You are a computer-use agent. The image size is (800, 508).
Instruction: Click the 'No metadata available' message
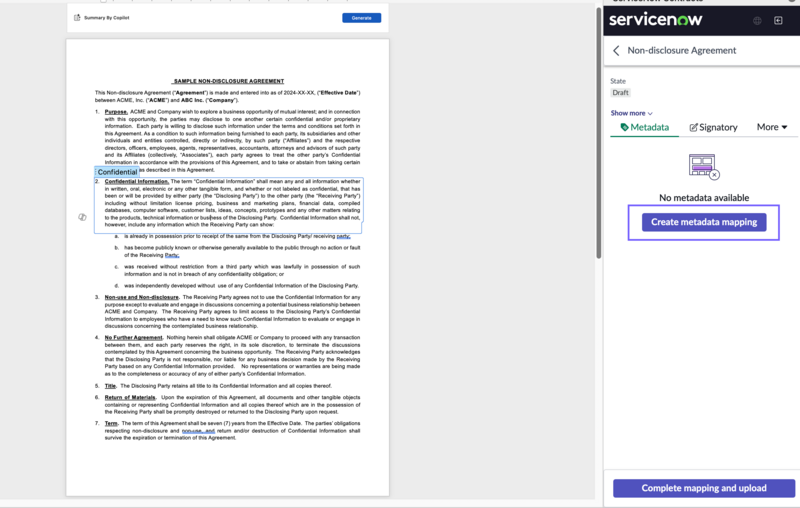[704, 198]
